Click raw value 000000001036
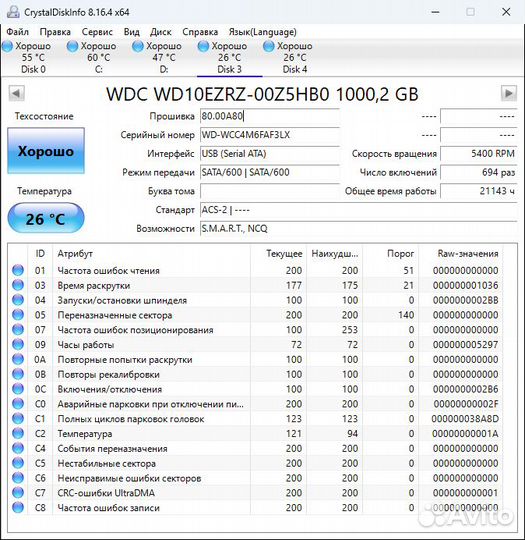 tap(465, 285)
